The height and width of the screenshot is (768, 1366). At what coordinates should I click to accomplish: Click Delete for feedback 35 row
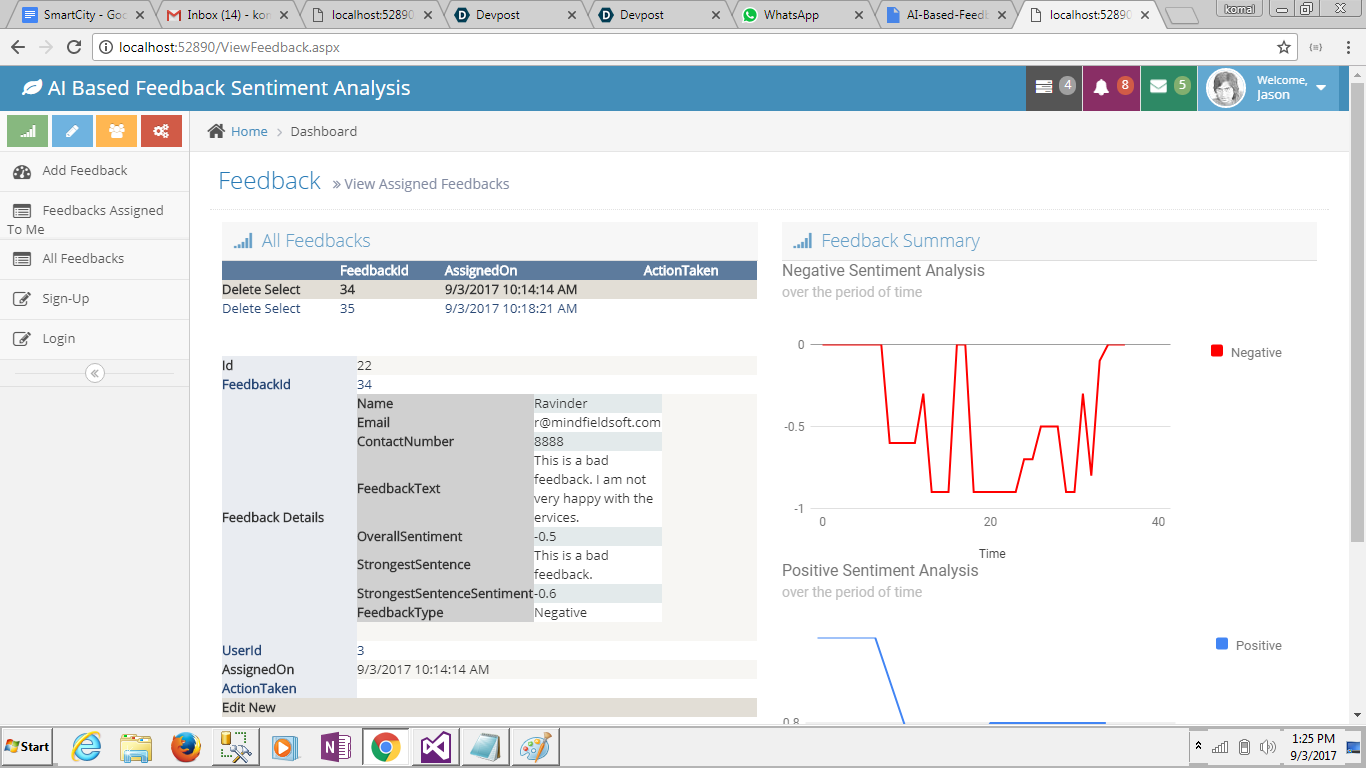(241, 309)
